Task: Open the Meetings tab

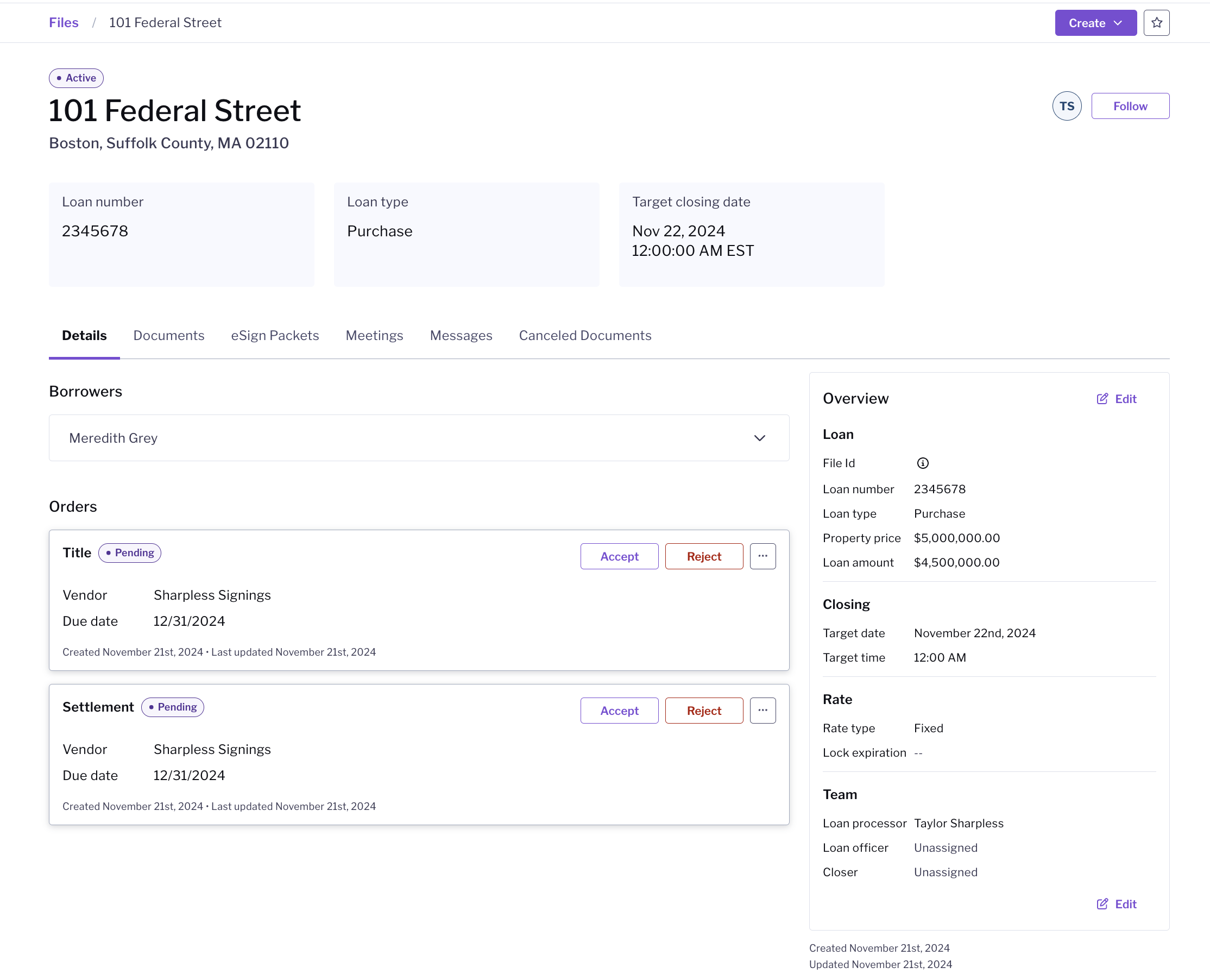Action: tap(374, 336)
